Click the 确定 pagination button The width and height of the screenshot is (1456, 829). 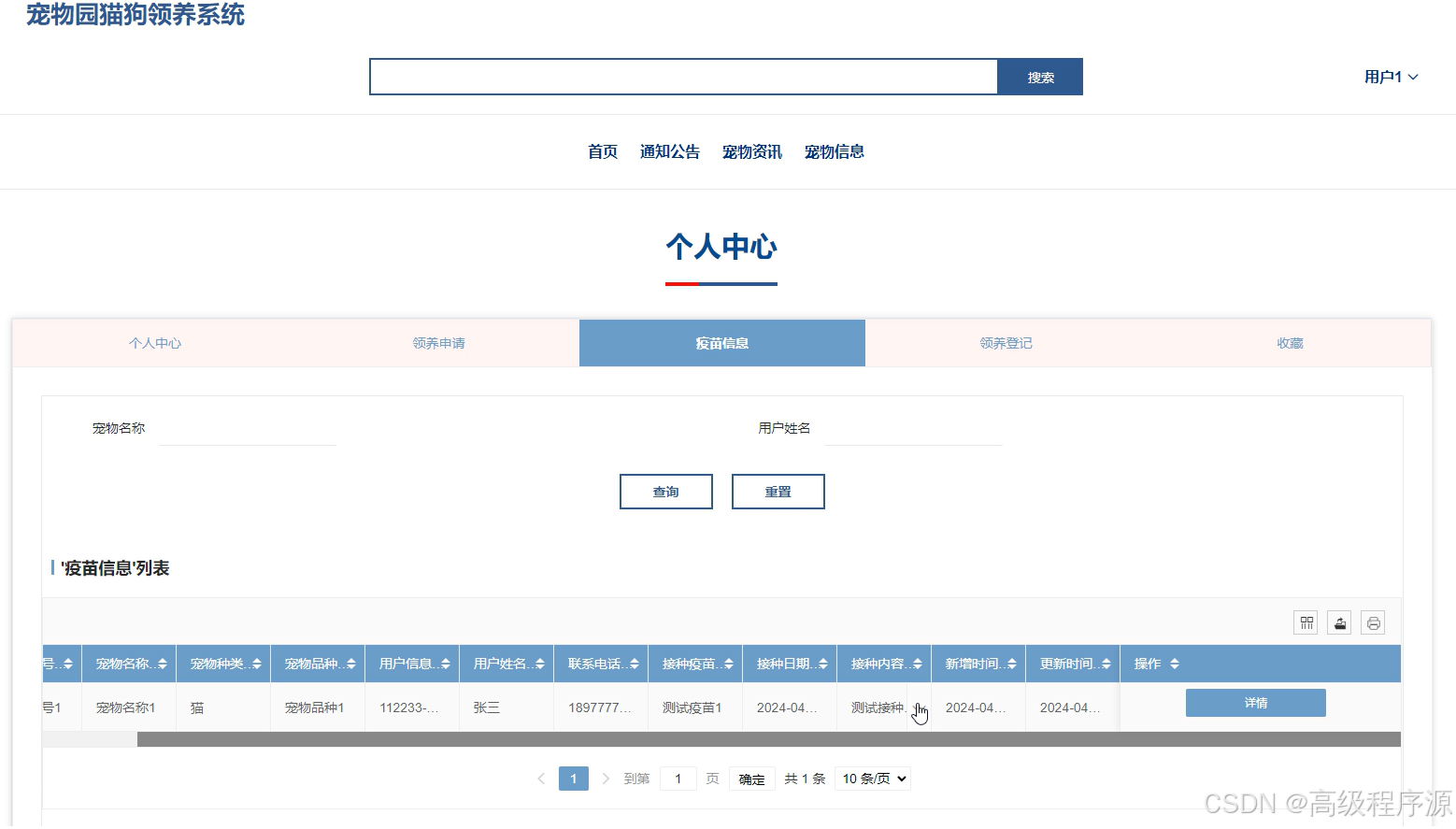coord(752,779)
